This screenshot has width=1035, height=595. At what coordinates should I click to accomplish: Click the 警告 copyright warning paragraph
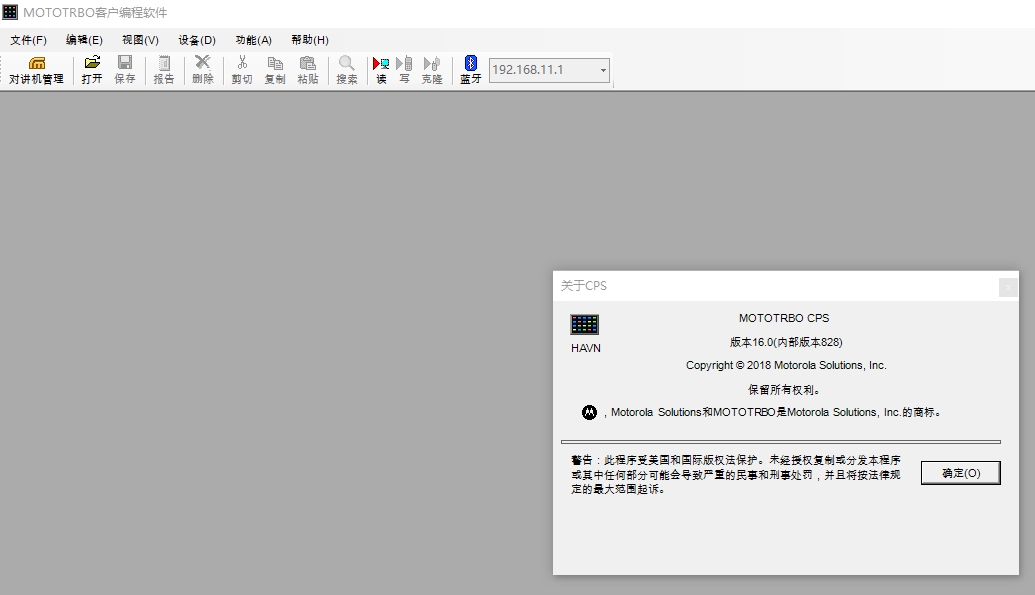[735, 474]
